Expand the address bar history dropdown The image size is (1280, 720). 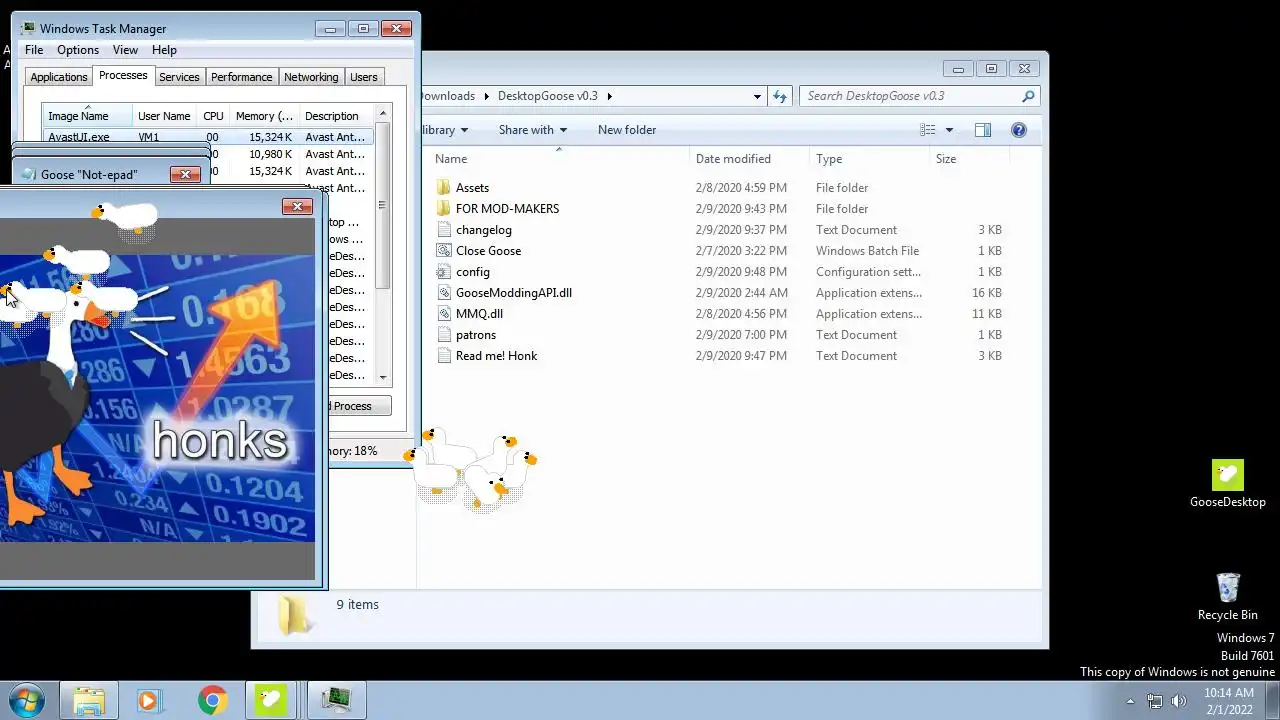click(x=757, y=96)
